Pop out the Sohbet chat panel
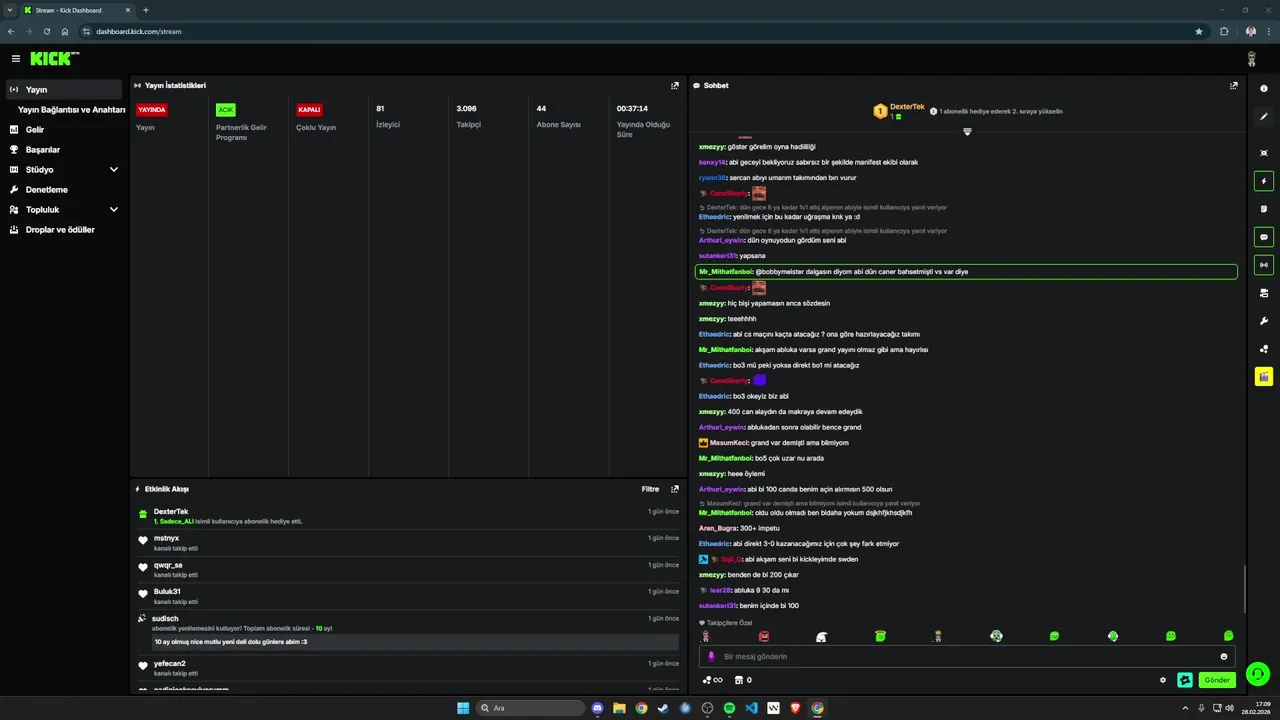Viewport: 1280px width, 720px height. [x=1234, y=86]
